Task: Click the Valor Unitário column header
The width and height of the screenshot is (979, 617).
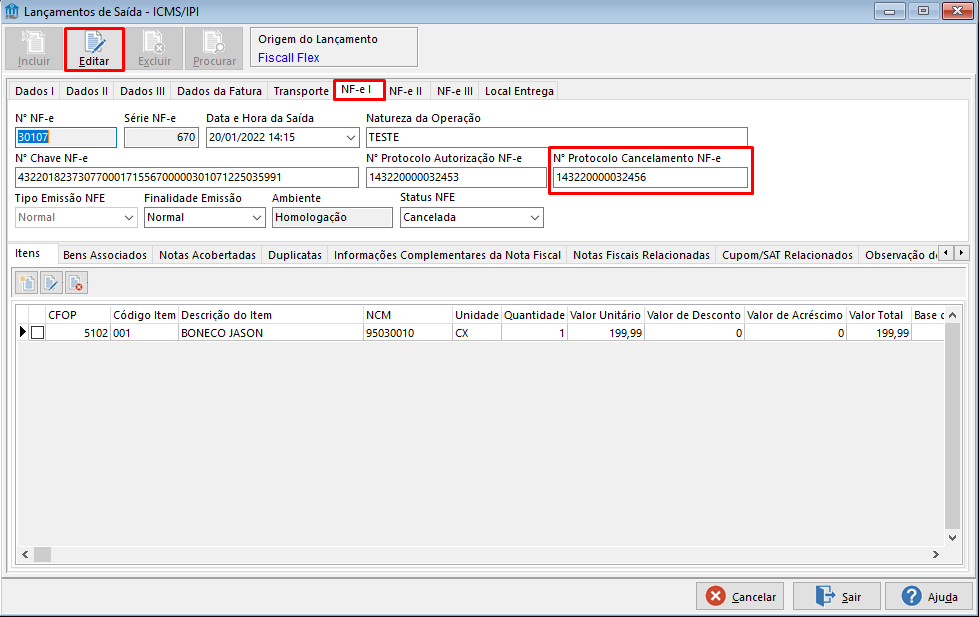Action: [x=605, y=315]
